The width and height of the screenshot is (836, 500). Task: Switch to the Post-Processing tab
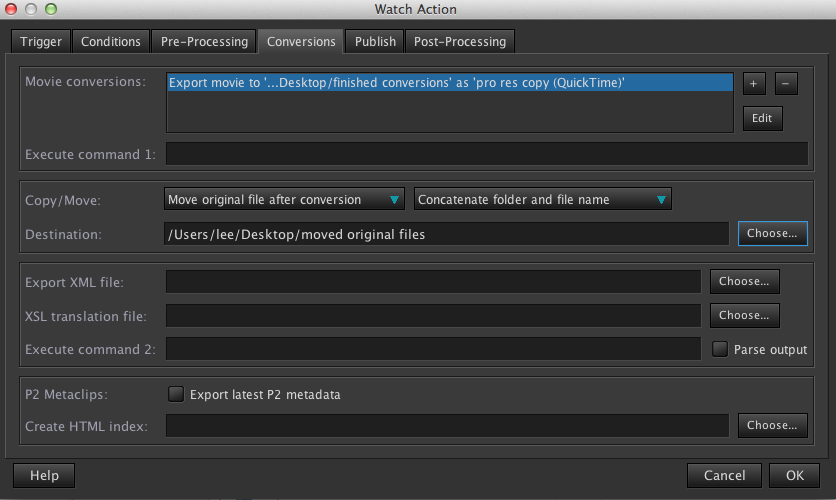pyautogui.click(x=461, y=41)
